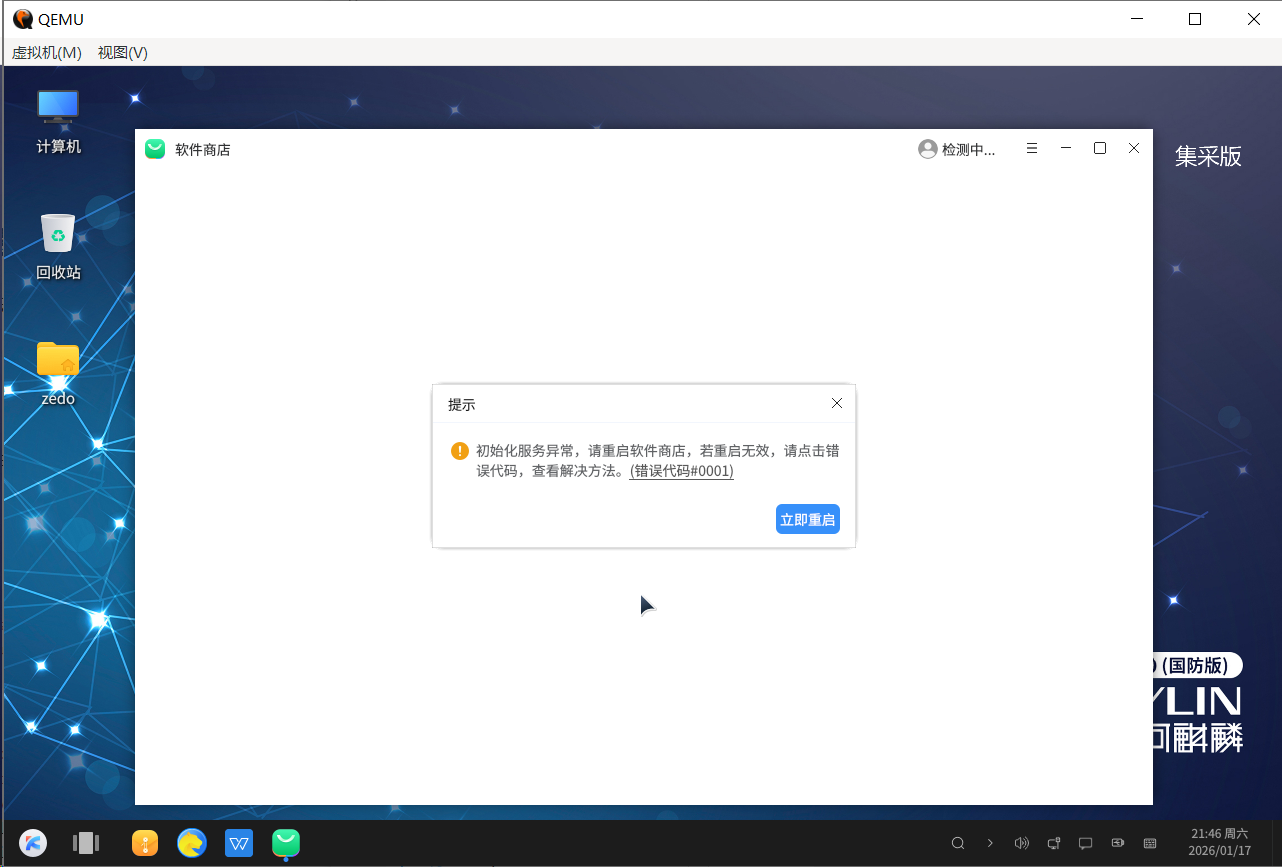Open the user avatar showing 检测中
Viewport: 1282px width, 867px height.
pos(927,148)
